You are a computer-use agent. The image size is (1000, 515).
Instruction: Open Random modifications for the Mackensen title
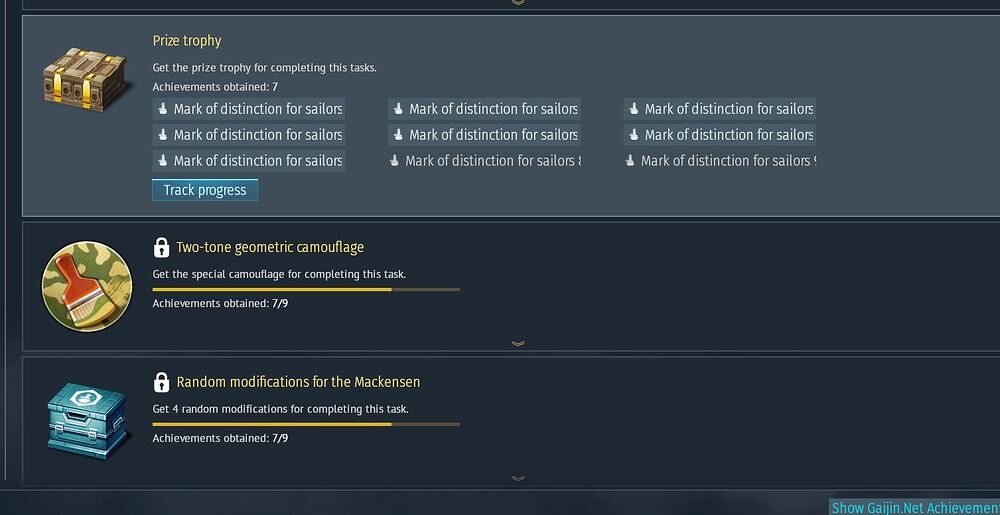298,382
